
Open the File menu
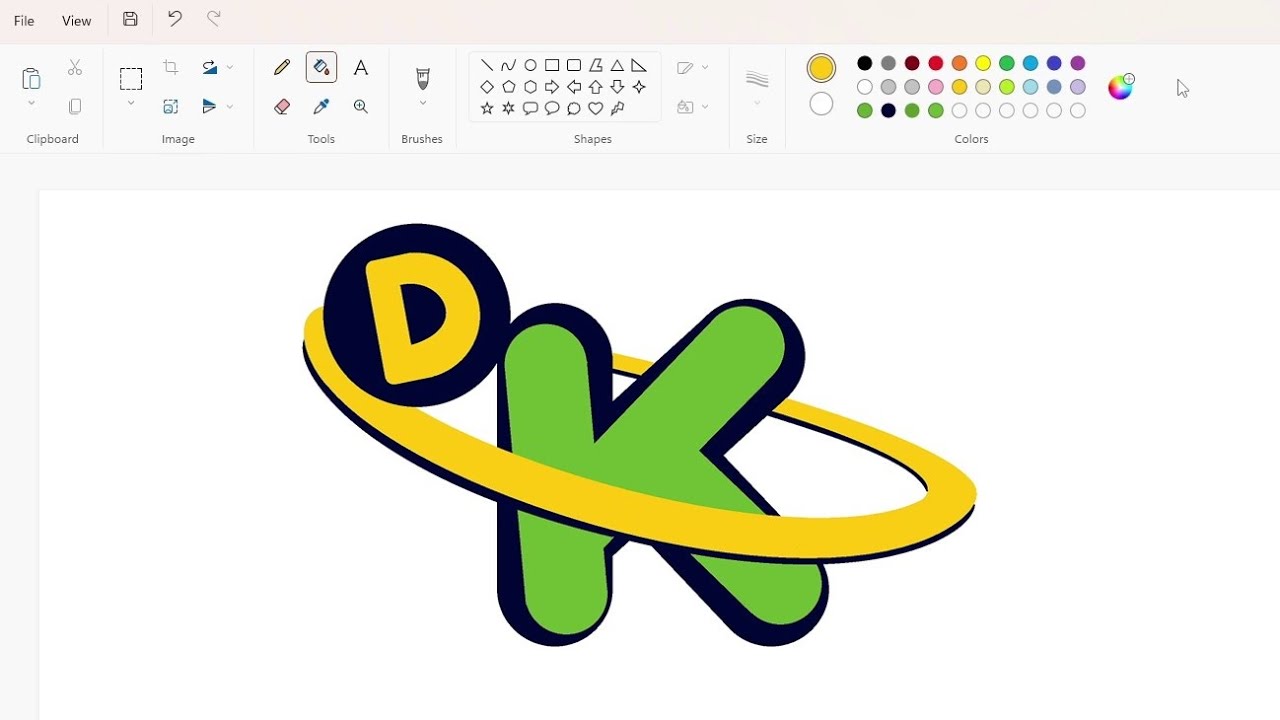[x=24, y=20]
